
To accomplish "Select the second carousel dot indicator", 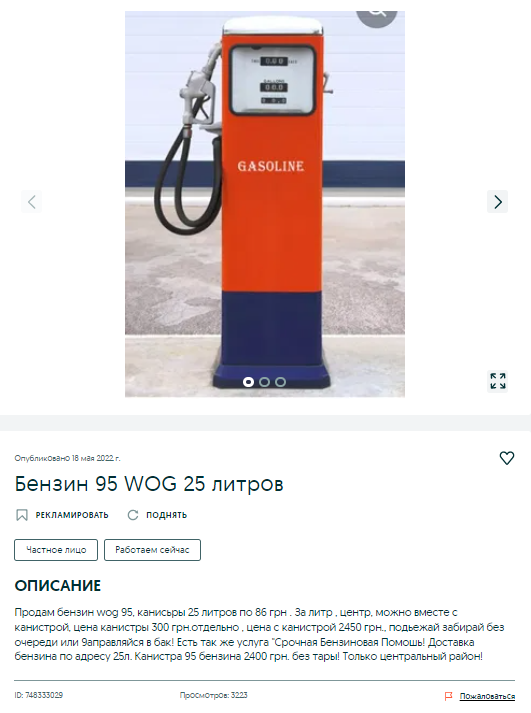I will click(264, 382).
